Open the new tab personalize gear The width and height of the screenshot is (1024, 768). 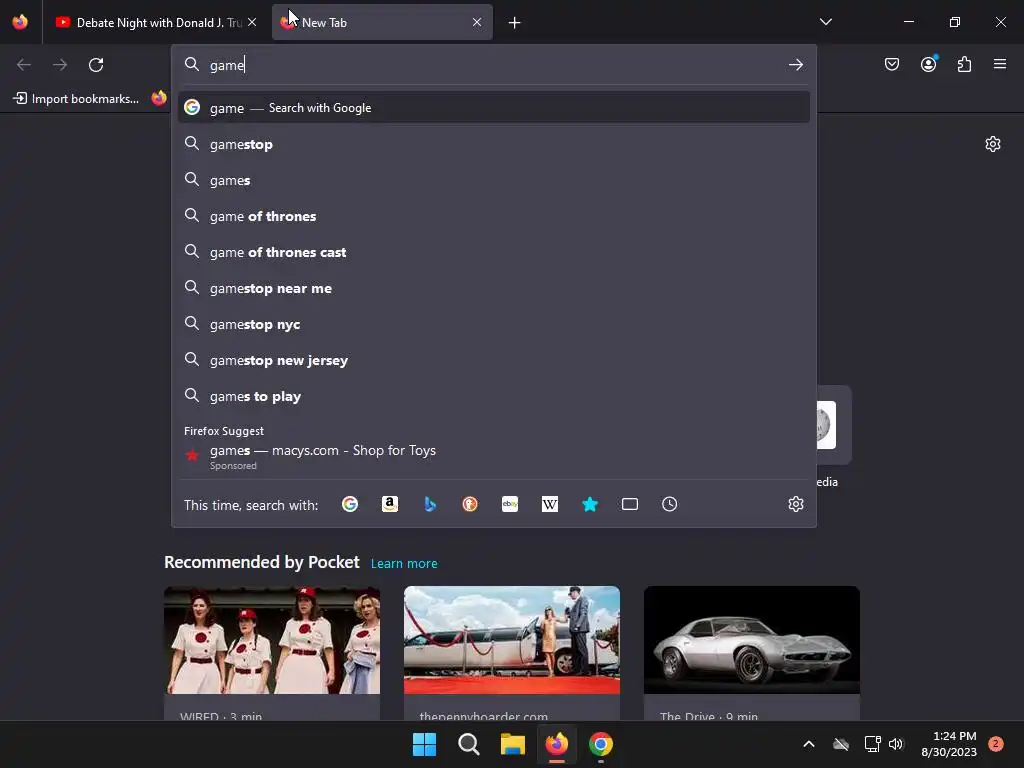pos(993,144)
